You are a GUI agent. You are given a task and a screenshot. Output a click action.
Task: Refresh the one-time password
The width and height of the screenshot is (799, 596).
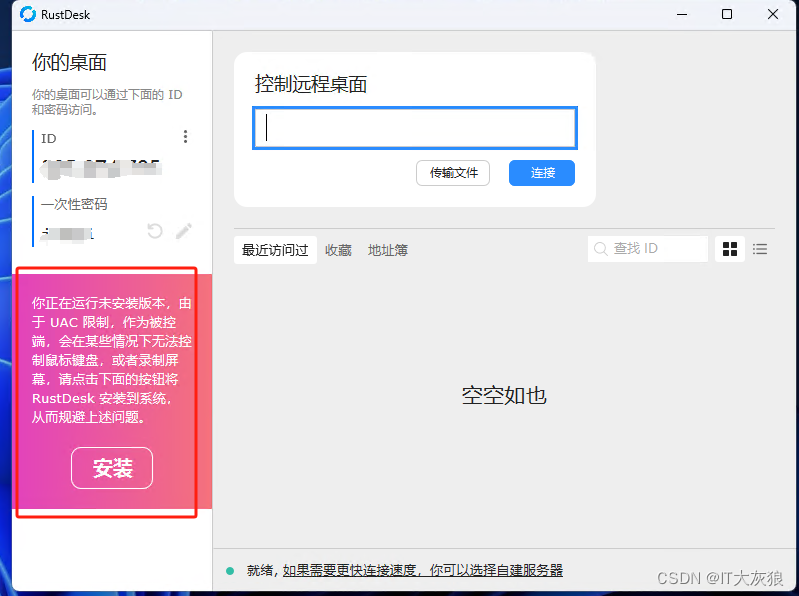pyautogui.click(x=155, y=231)
